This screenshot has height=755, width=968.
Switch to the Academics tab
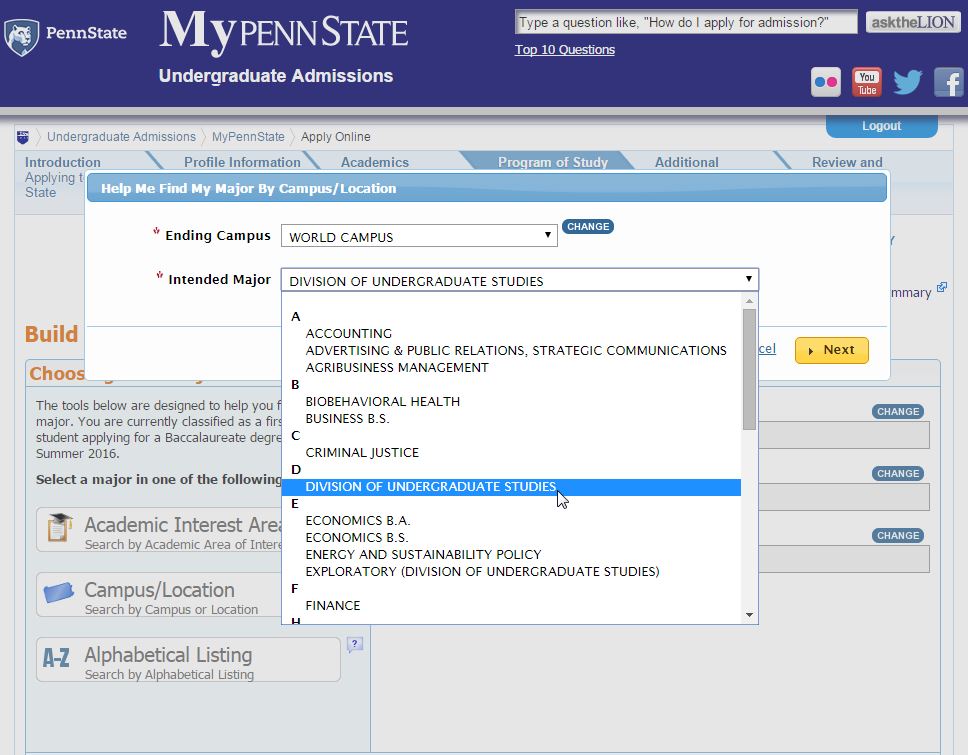coord(375,162)
